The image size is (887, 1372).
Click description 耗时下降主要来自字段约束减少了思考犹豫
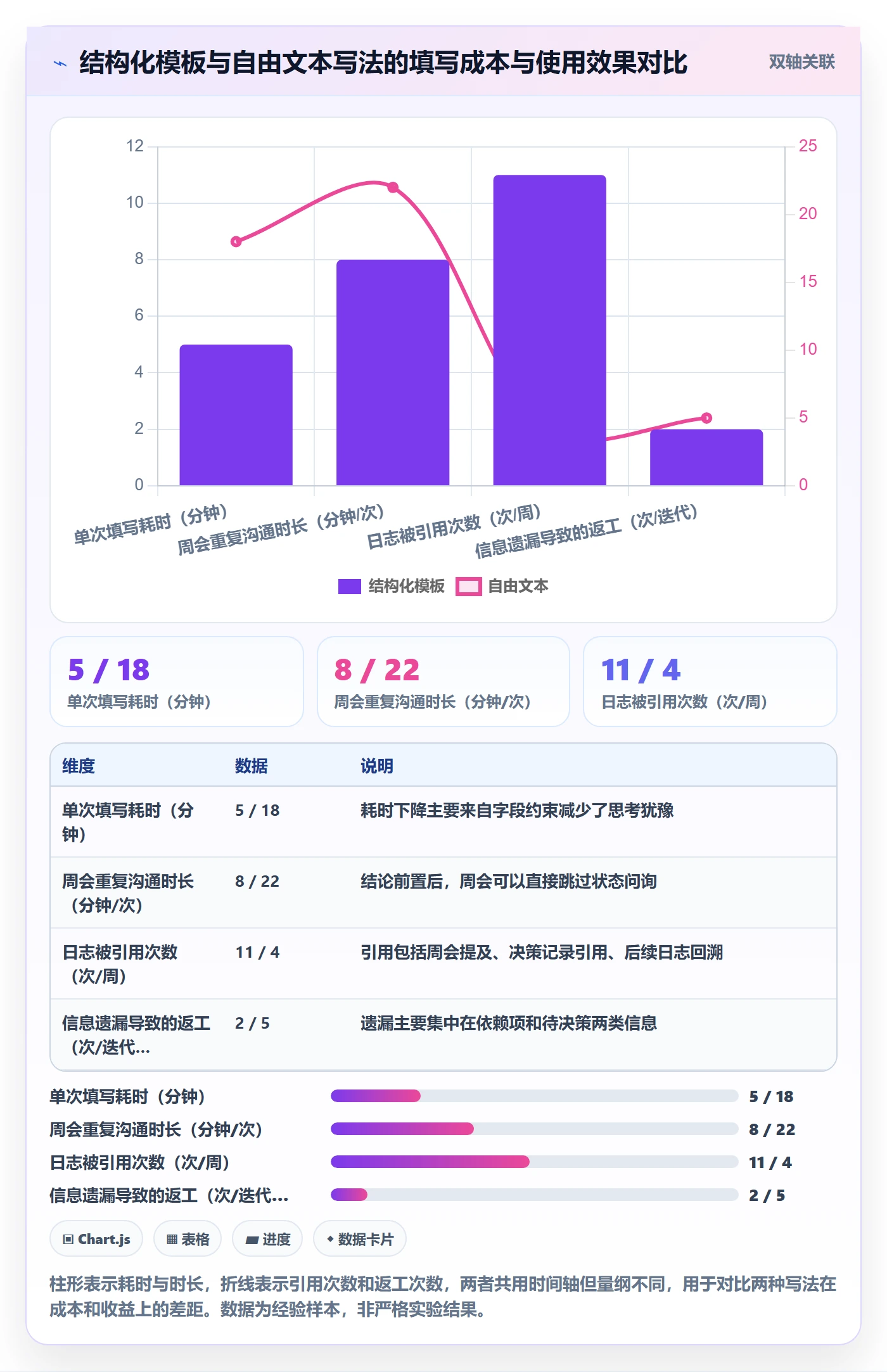(x=517, y=810)
